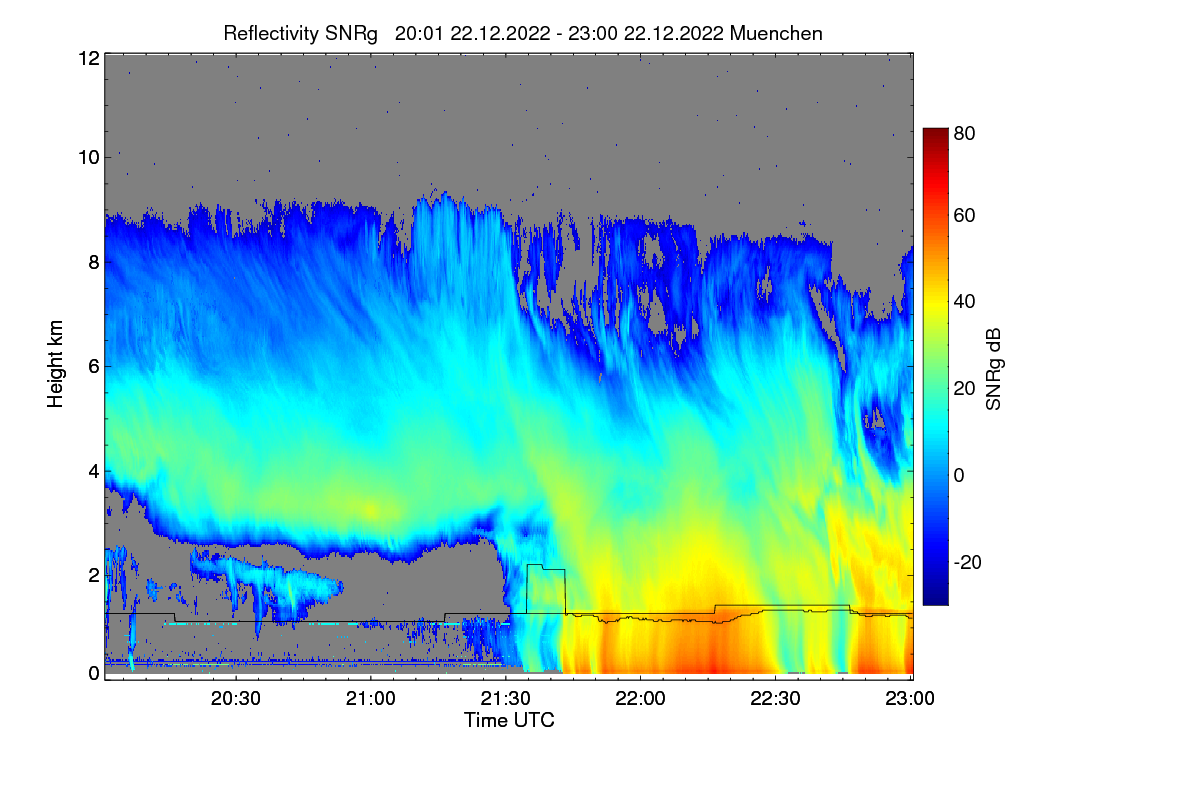Click the 10 km height tick label
This screenshot has width=1200, height=800.
tap(88, 157)
